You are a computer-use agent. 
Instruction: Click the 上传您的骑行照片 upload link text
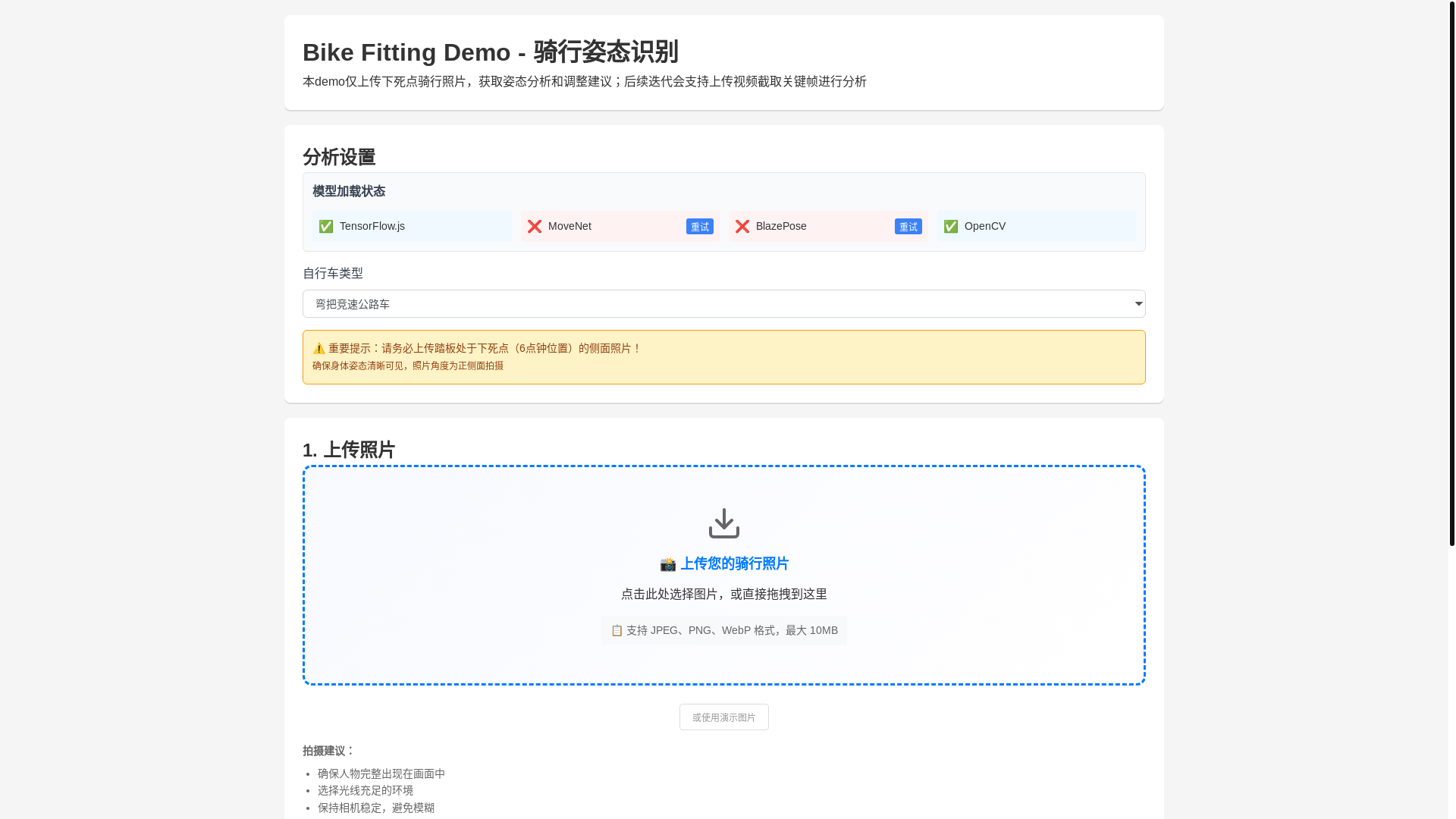coord(734,564)
